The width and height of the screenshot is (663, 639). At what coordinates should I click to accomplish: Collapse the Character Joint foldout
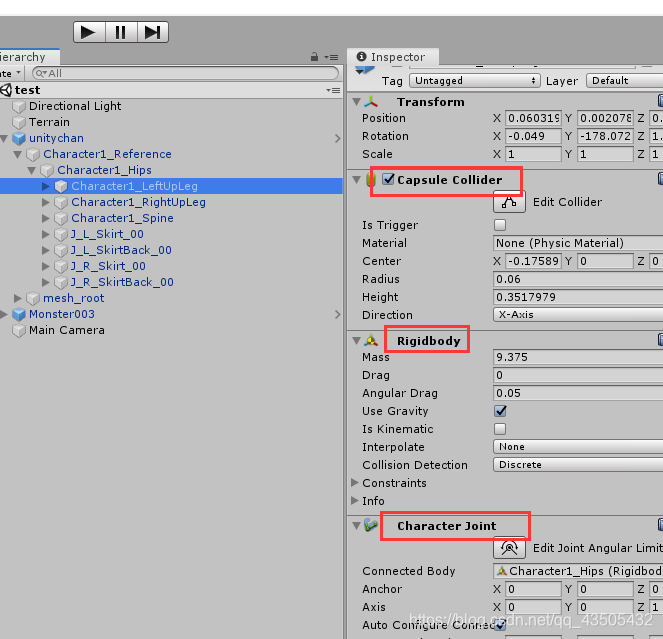pyautogui.click(x=356, y=525)
